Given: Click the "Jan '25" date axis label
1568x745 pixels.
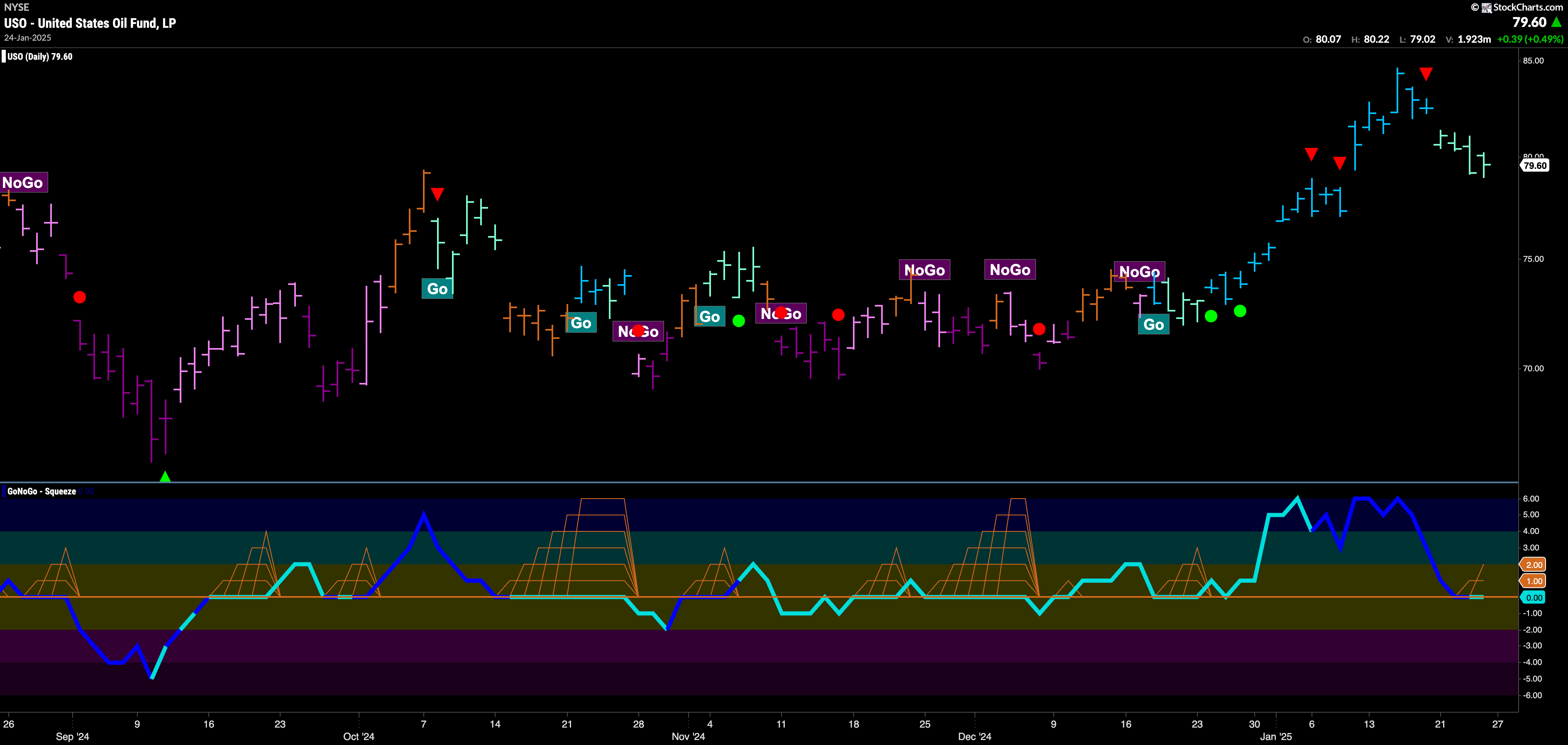Looking at the screenshot, I should (x=1276, y=736).
